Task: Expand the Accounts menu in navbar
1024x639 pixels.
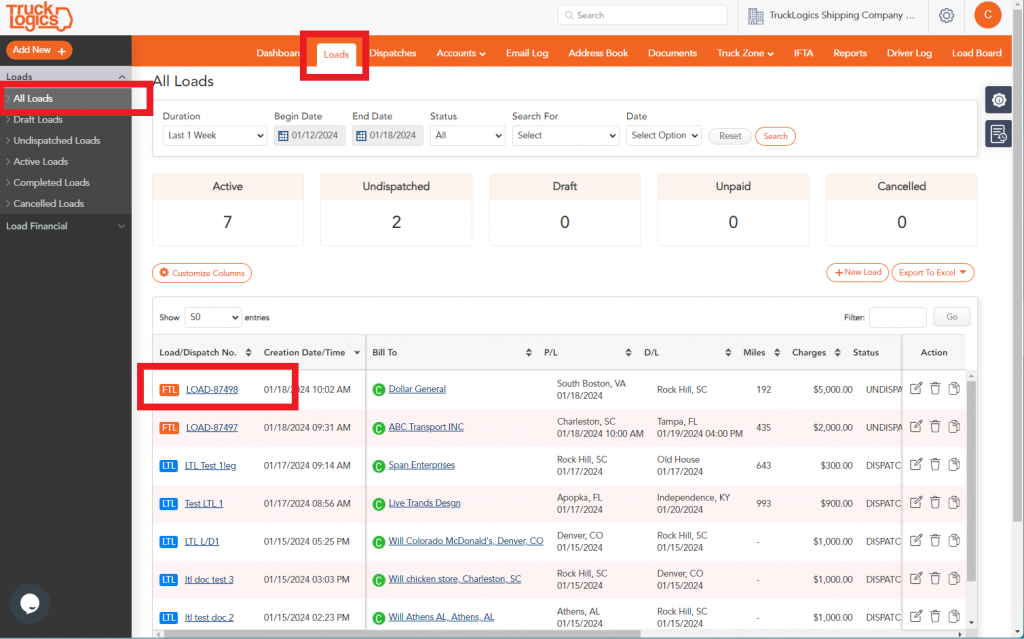Action: (x=461, y=53)
